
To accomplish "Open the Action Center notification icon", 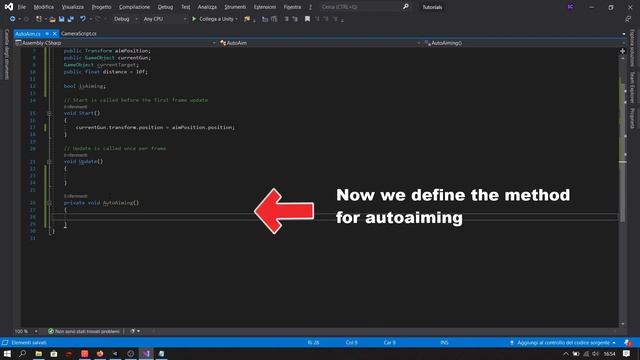I will point(627,353).
